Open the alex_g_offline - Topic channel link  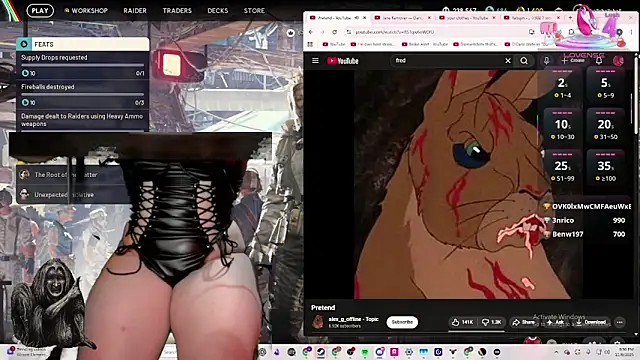(353, 319)
